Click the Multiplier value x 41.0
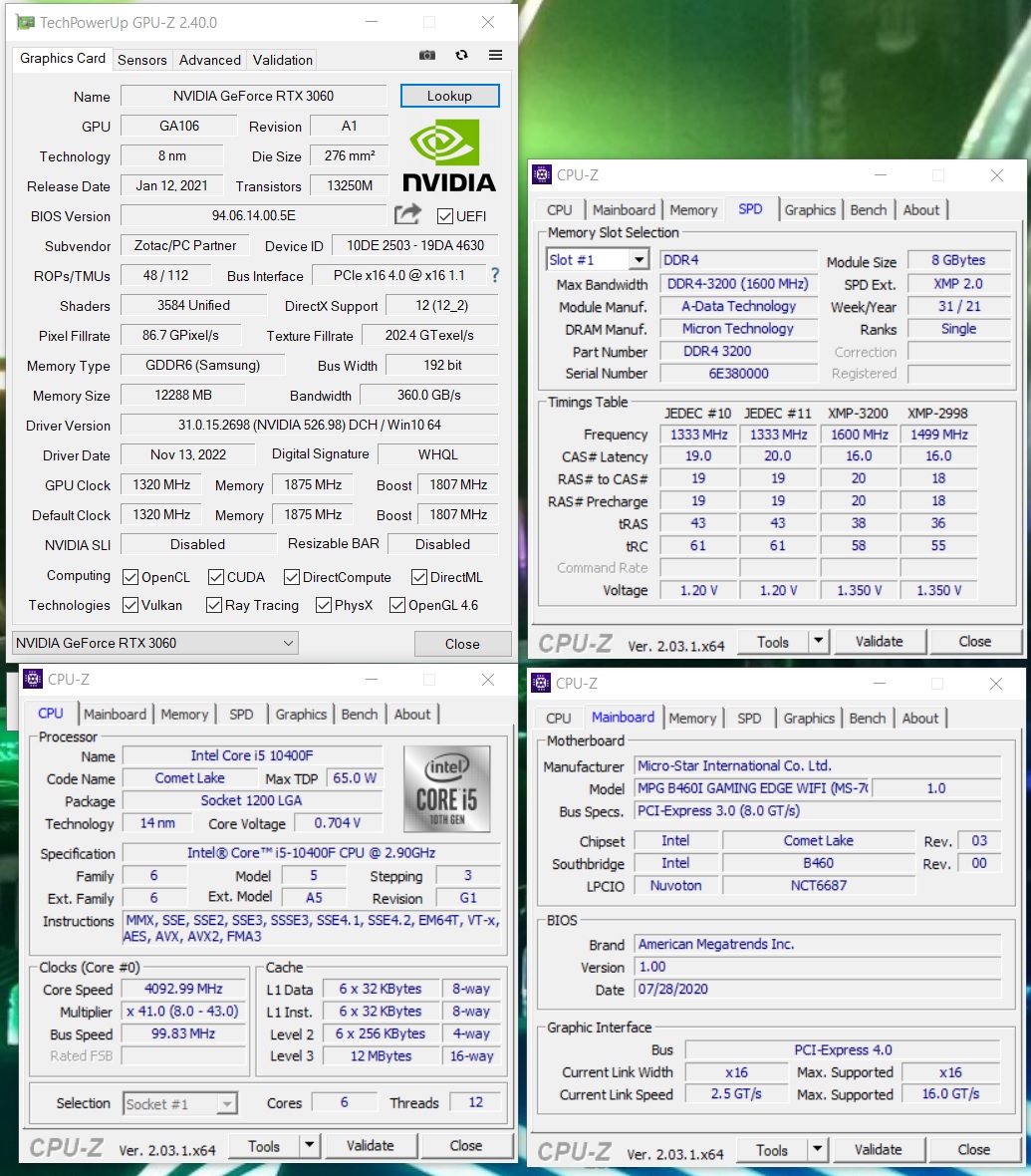The width and height of the screenshot is (1031, 1176). click(183, 1011)
